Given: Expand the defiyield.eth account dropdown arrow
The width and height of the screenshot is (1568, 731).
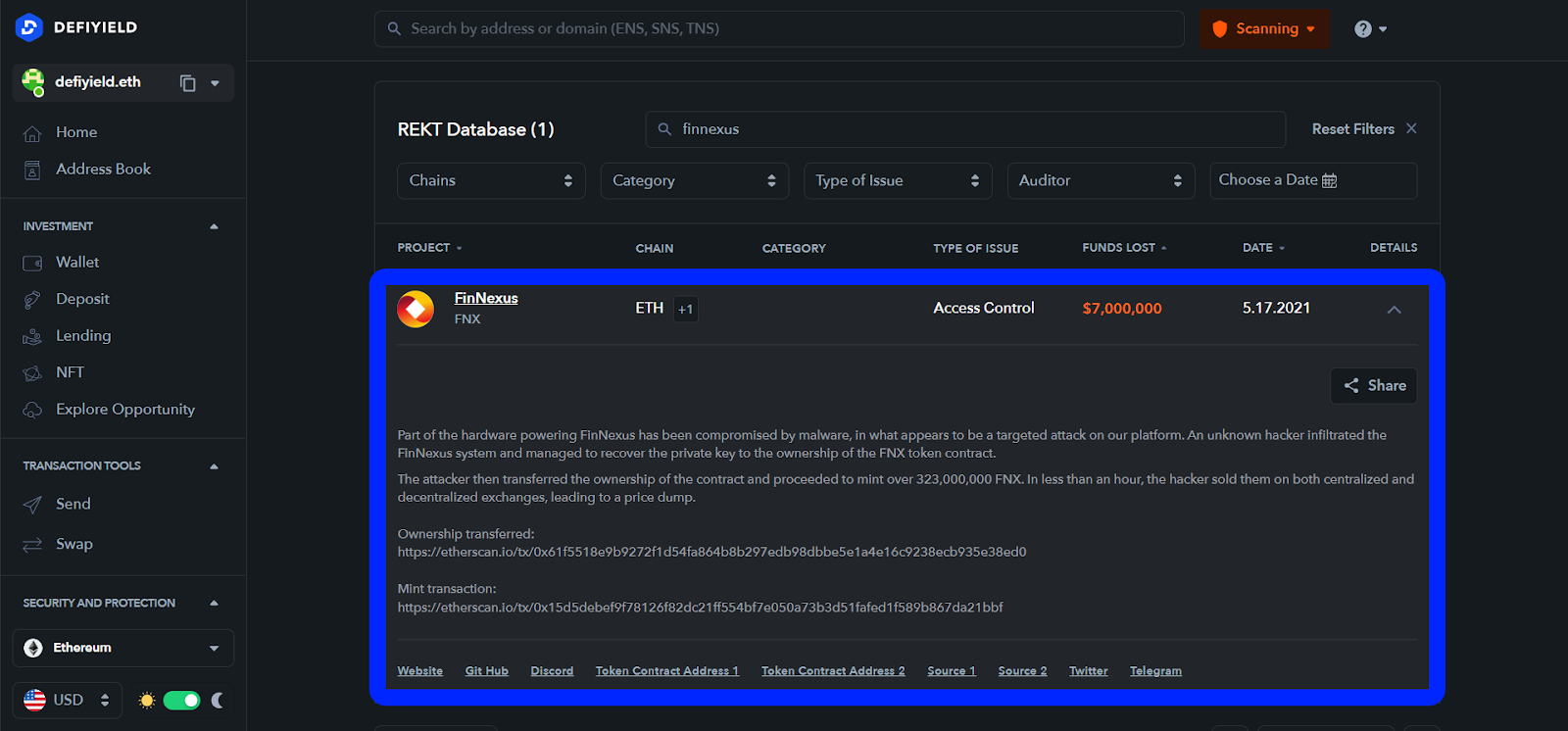Looking at the screenshot, I should [215, 83].
